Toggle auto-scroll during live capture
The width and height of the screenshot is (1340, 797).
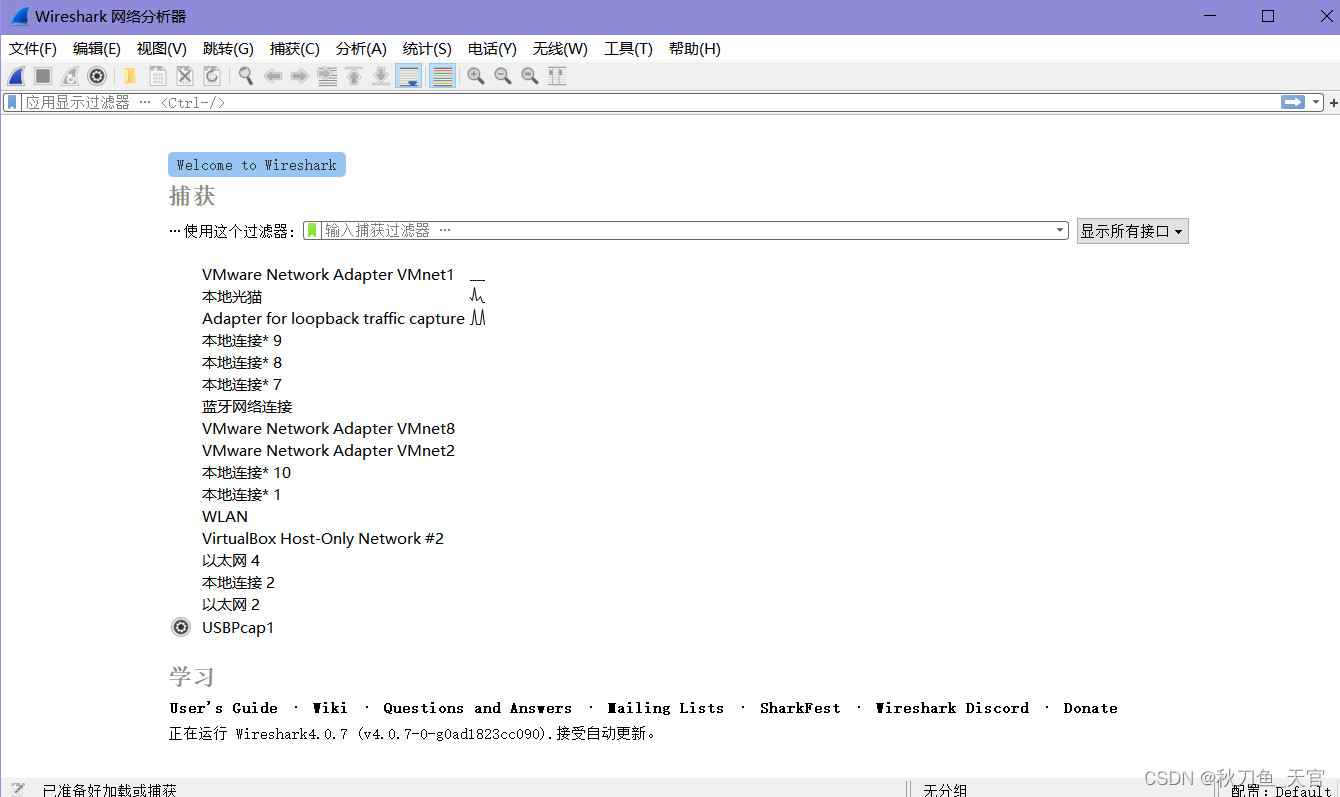408,76
